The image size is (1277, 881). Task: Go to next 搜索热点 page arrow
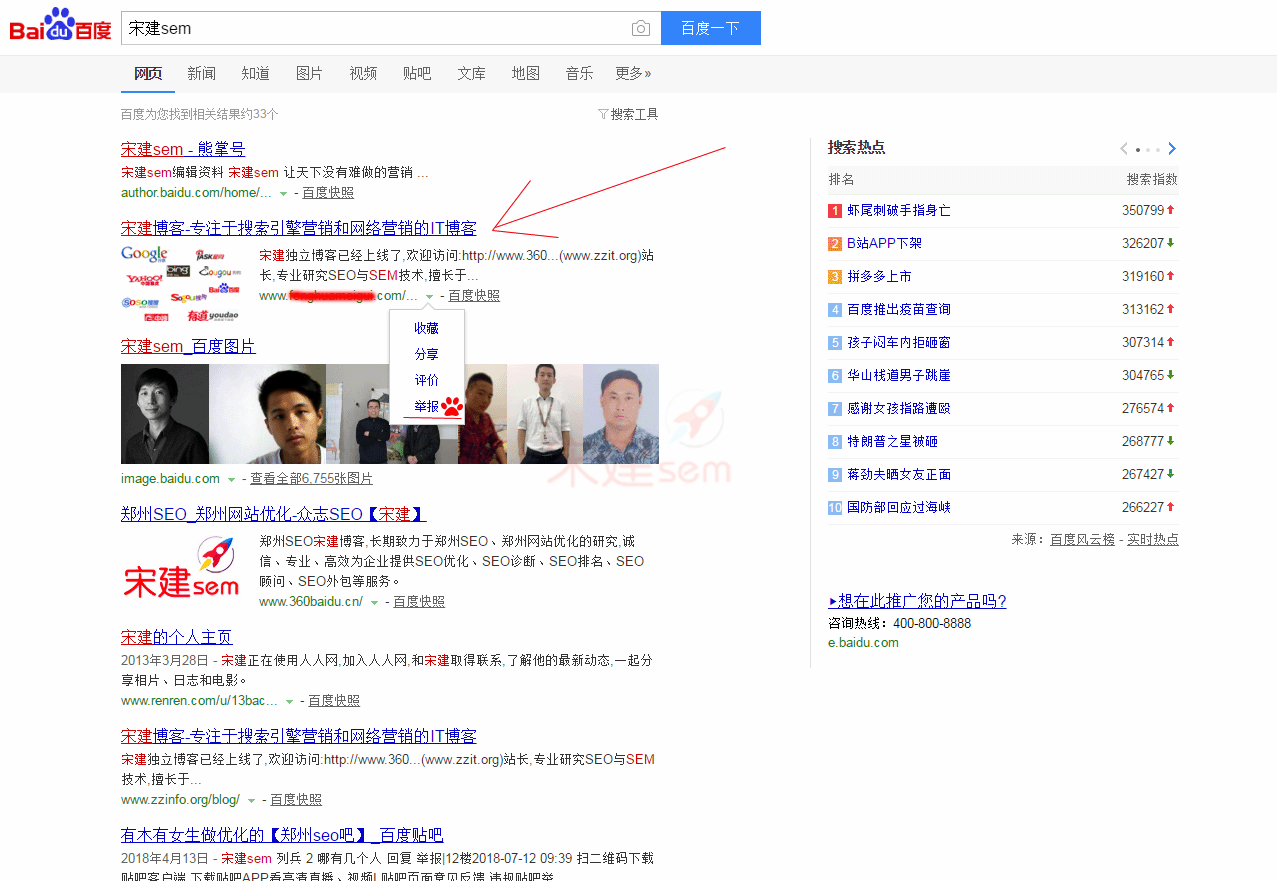click(1172, 149)
